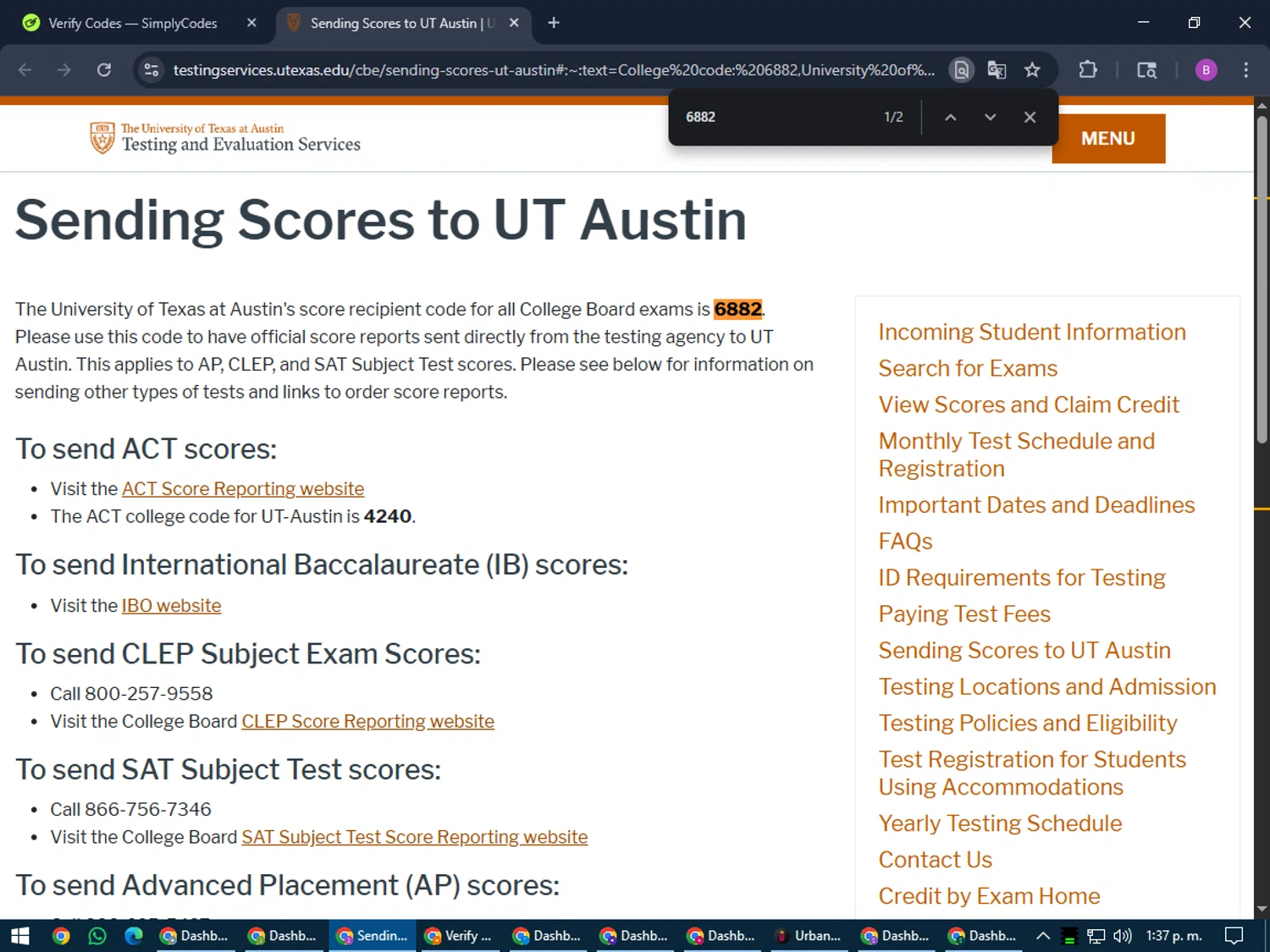This screenshot has width=1270, height=952.
Task: Click the UT Testing and Evaluation Services logo
Action: (x=225, y=138)
